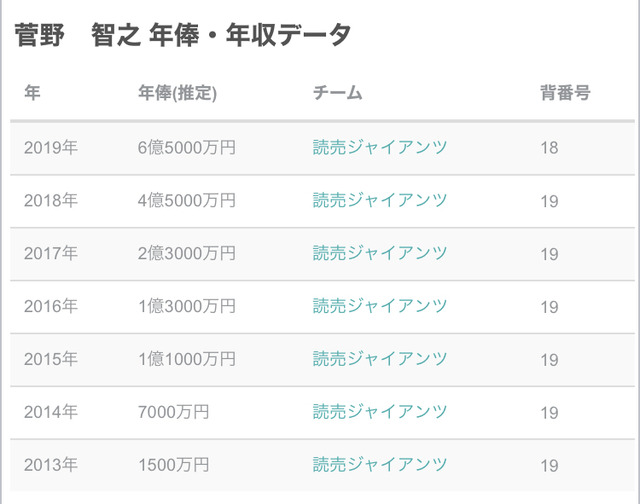This screenshot has width=640, height=504.
Task: Click the 年俸(推定) column header
Action: 177,94
